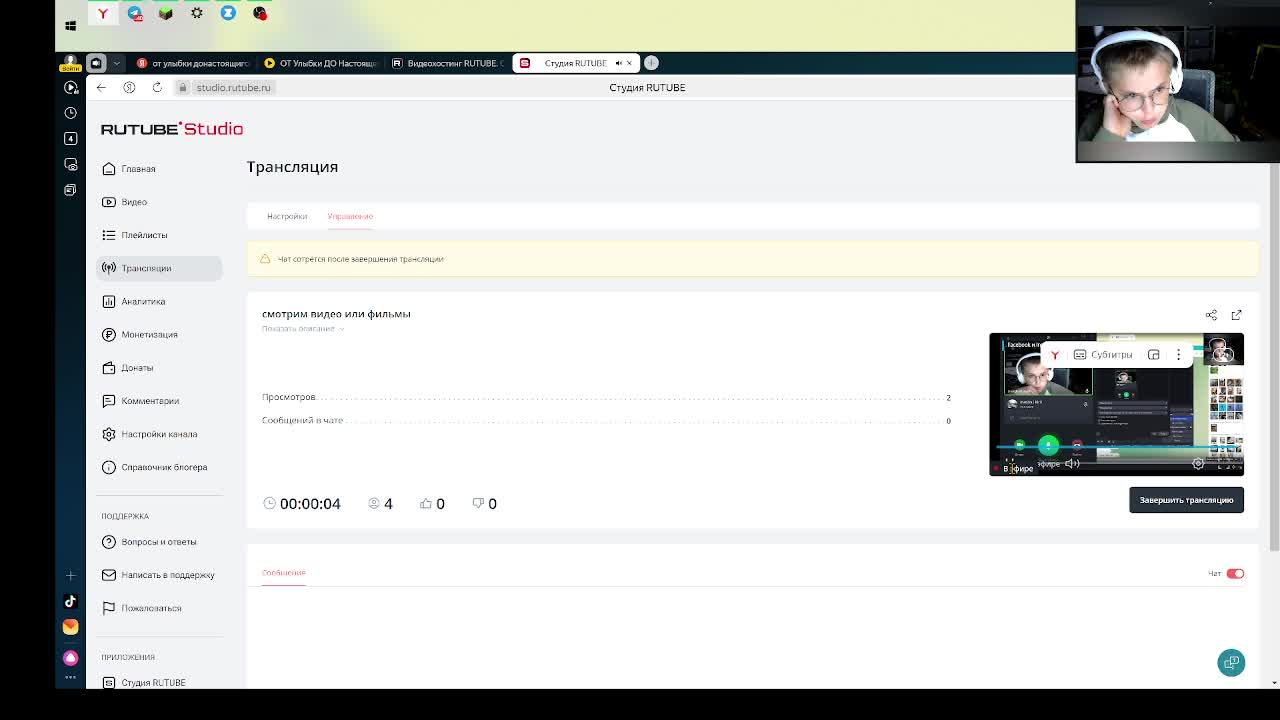Select Трансляции in the sidebar
The height and width of the screenshot is (720, 1280).
coord(158,268)
